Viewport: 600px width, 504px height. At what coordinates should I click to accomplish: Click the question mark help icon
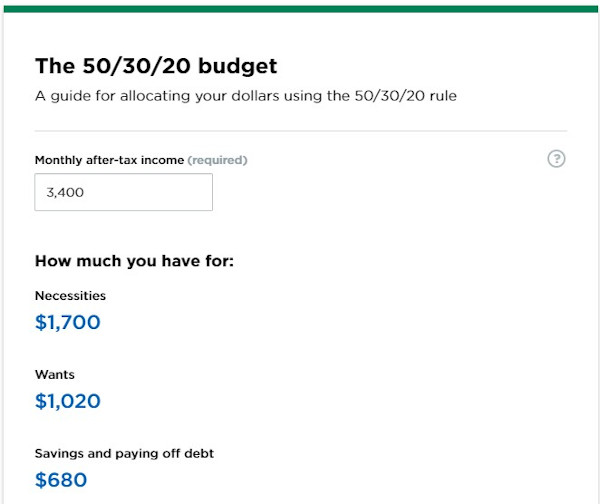point(557,159)
